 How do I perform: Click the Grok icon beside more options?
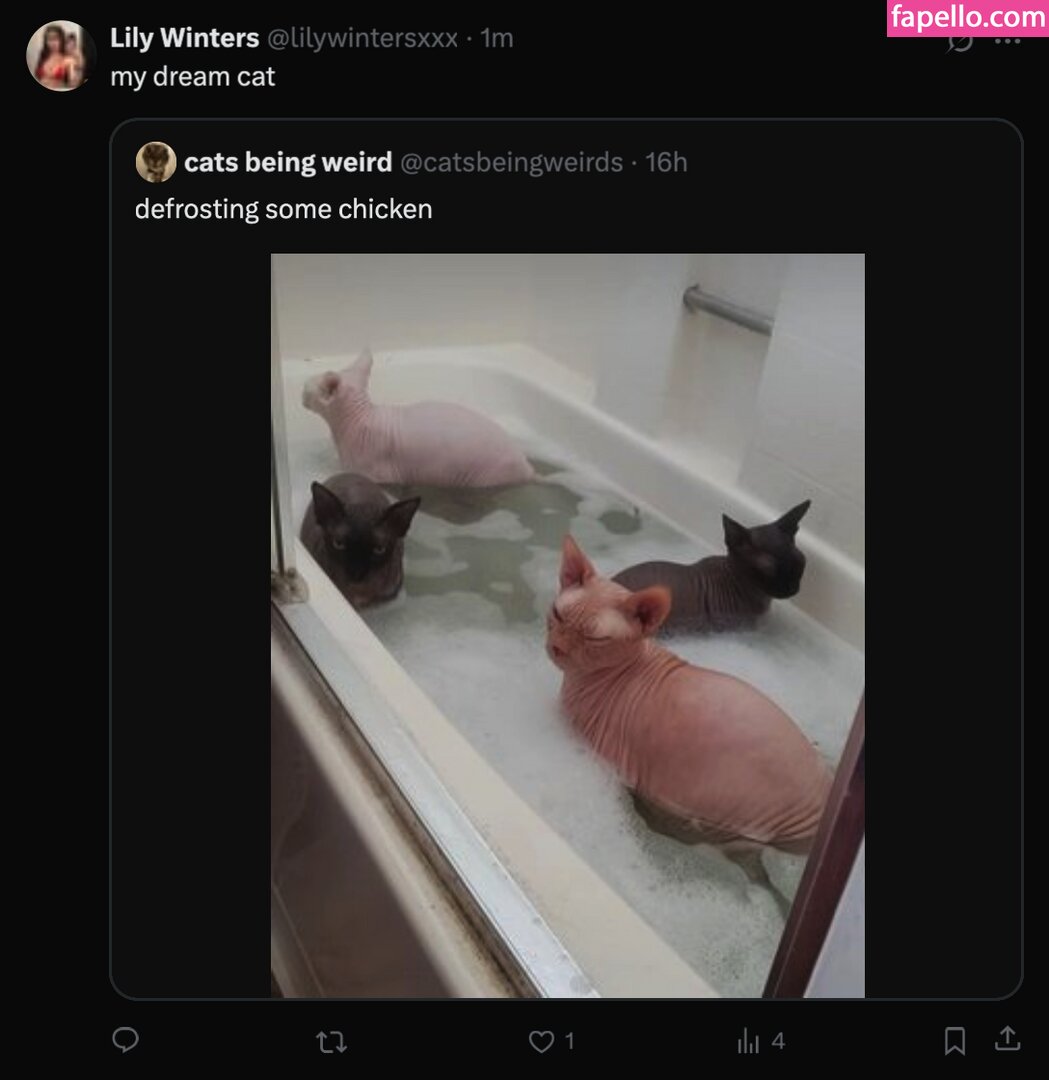click(960, 43)
